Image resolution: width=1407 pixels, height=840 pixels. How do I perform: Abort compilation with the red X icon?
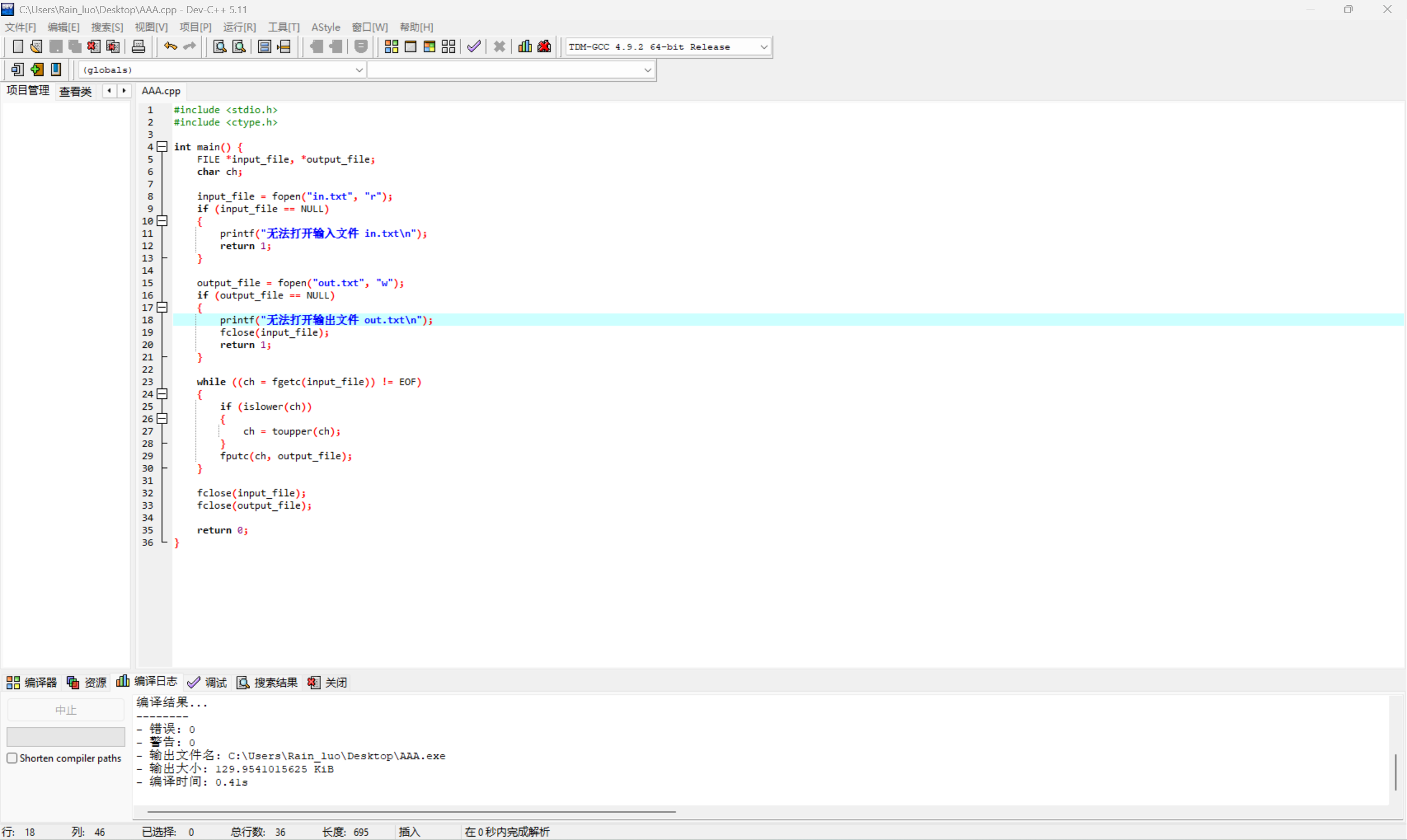pyautogui.click(x=499, y=46)
